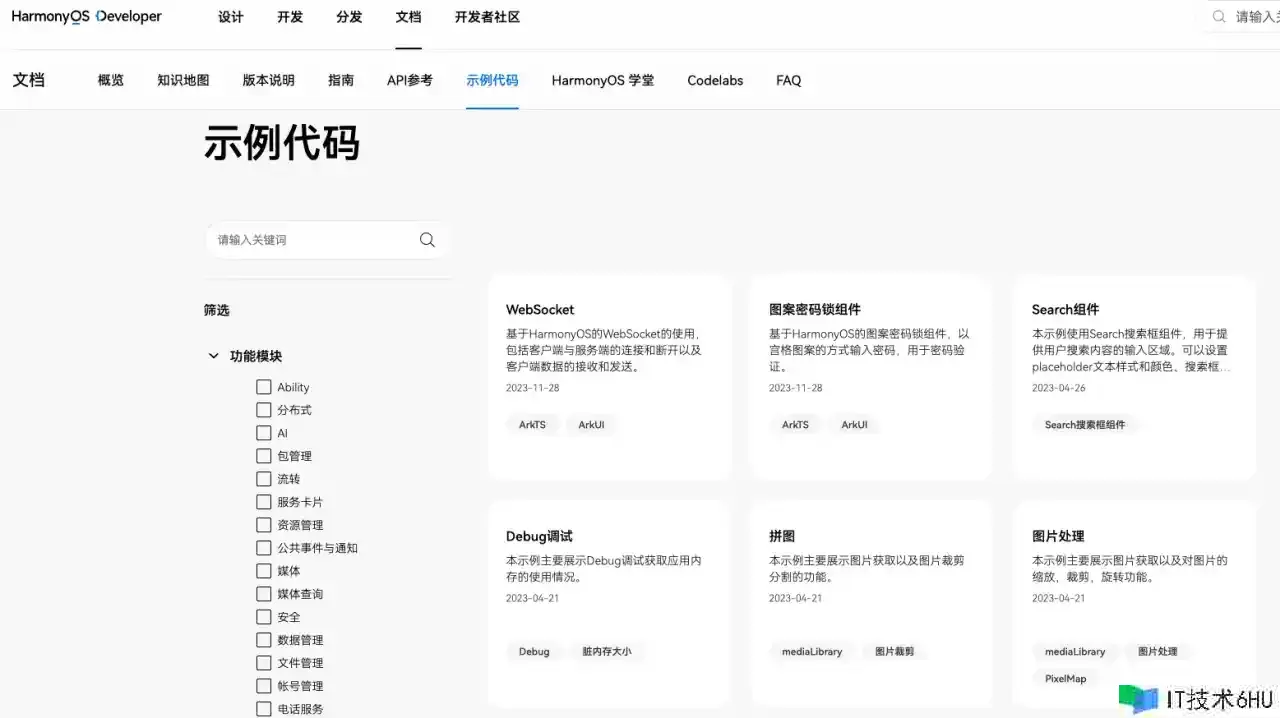Open the FAQ tab
This screenshot has height=718, width=1280.
click(x=789, y=80)
